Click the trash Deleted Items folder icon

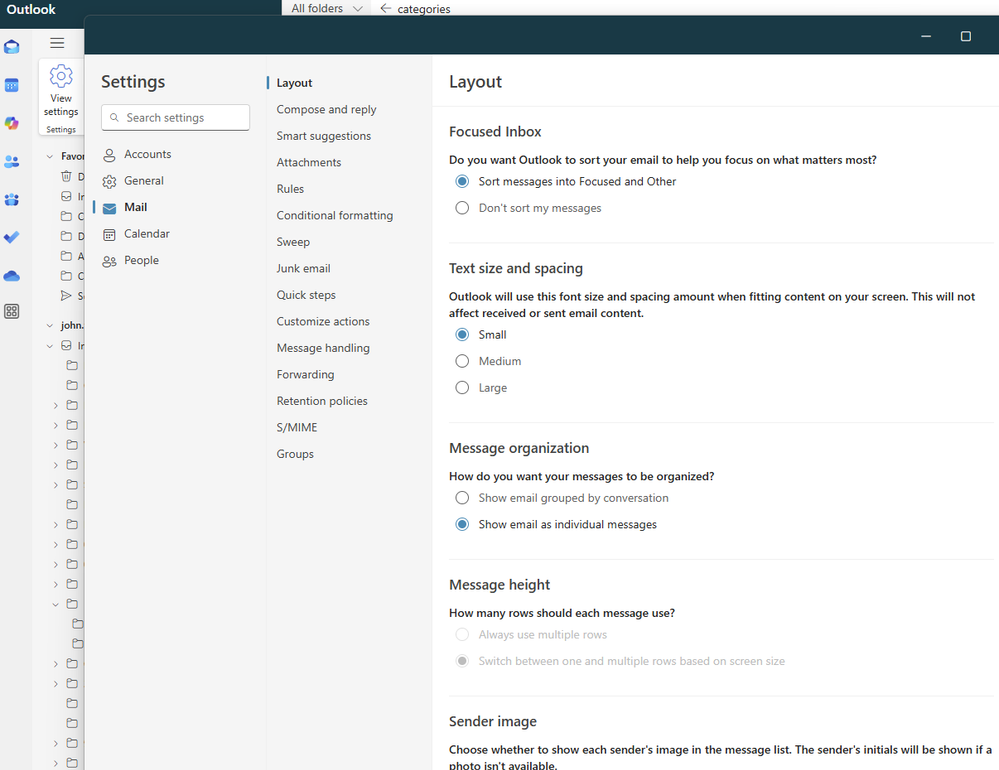pyautogui.click(x=66, y=176)
